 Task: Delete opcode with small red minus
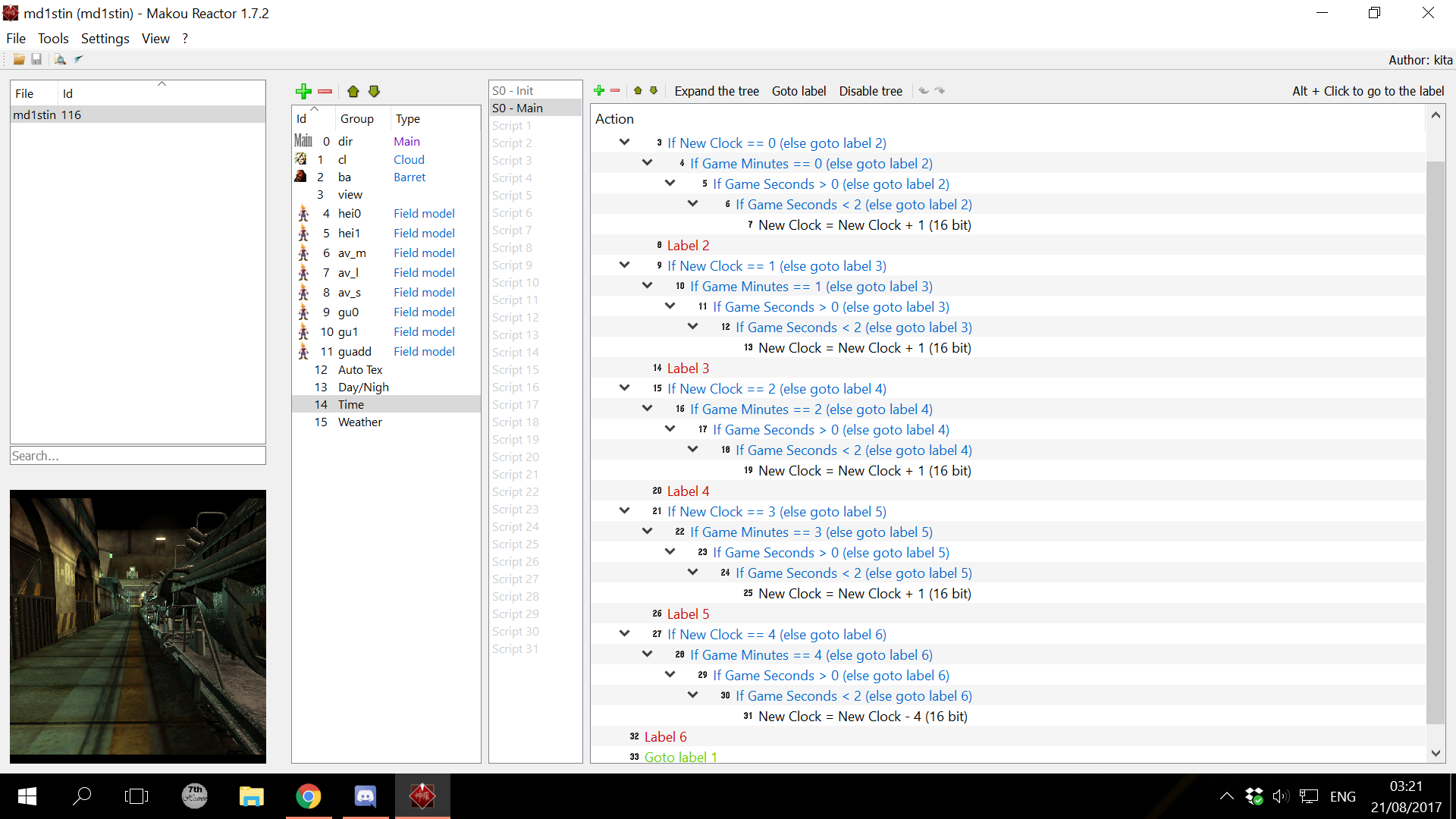pos(615,90)
